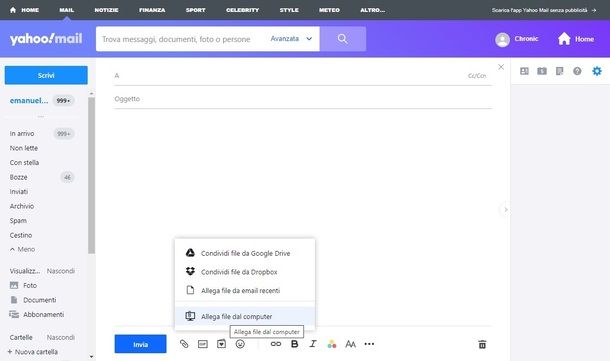The image size is (610, 361).
Task: Open the emoji smiley picker
Action: [x=240, y=344]
